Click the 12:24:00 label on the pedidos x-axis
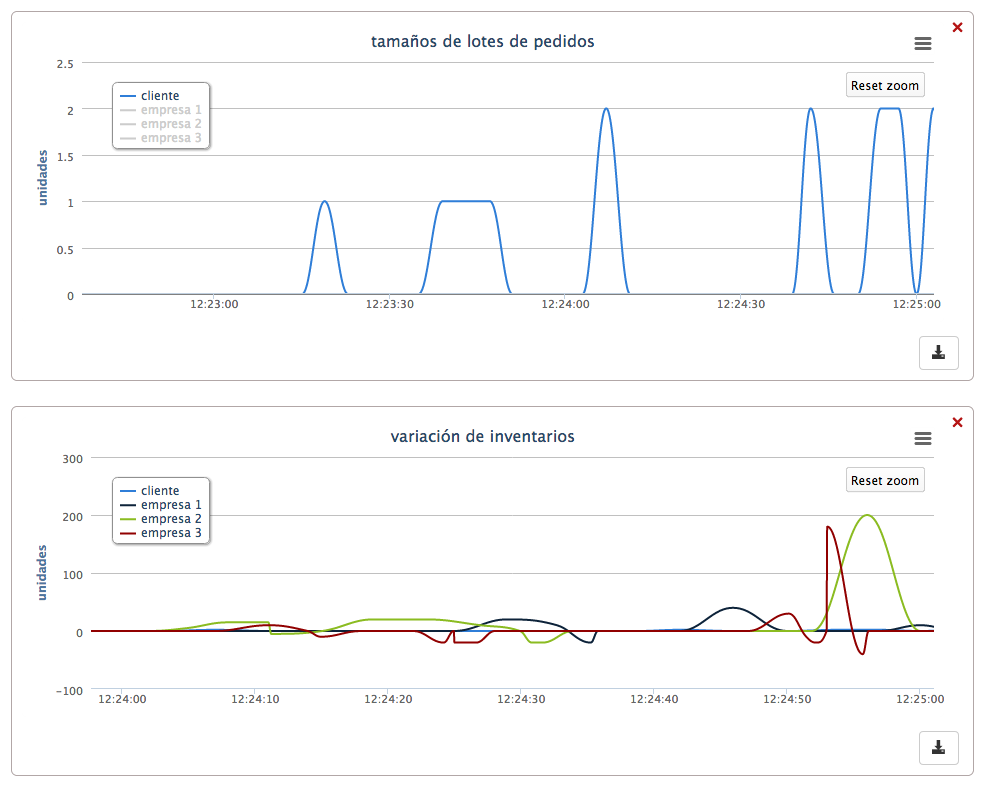Screen dimensions: 983x788 pyautogui.click(x=566, y=305)
